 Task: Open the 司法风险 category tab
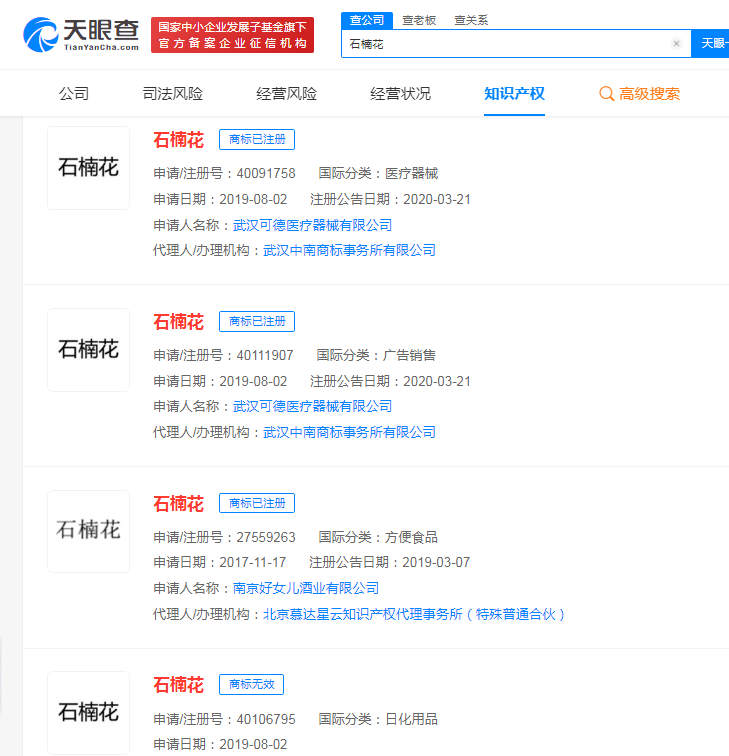coord(173,94)
